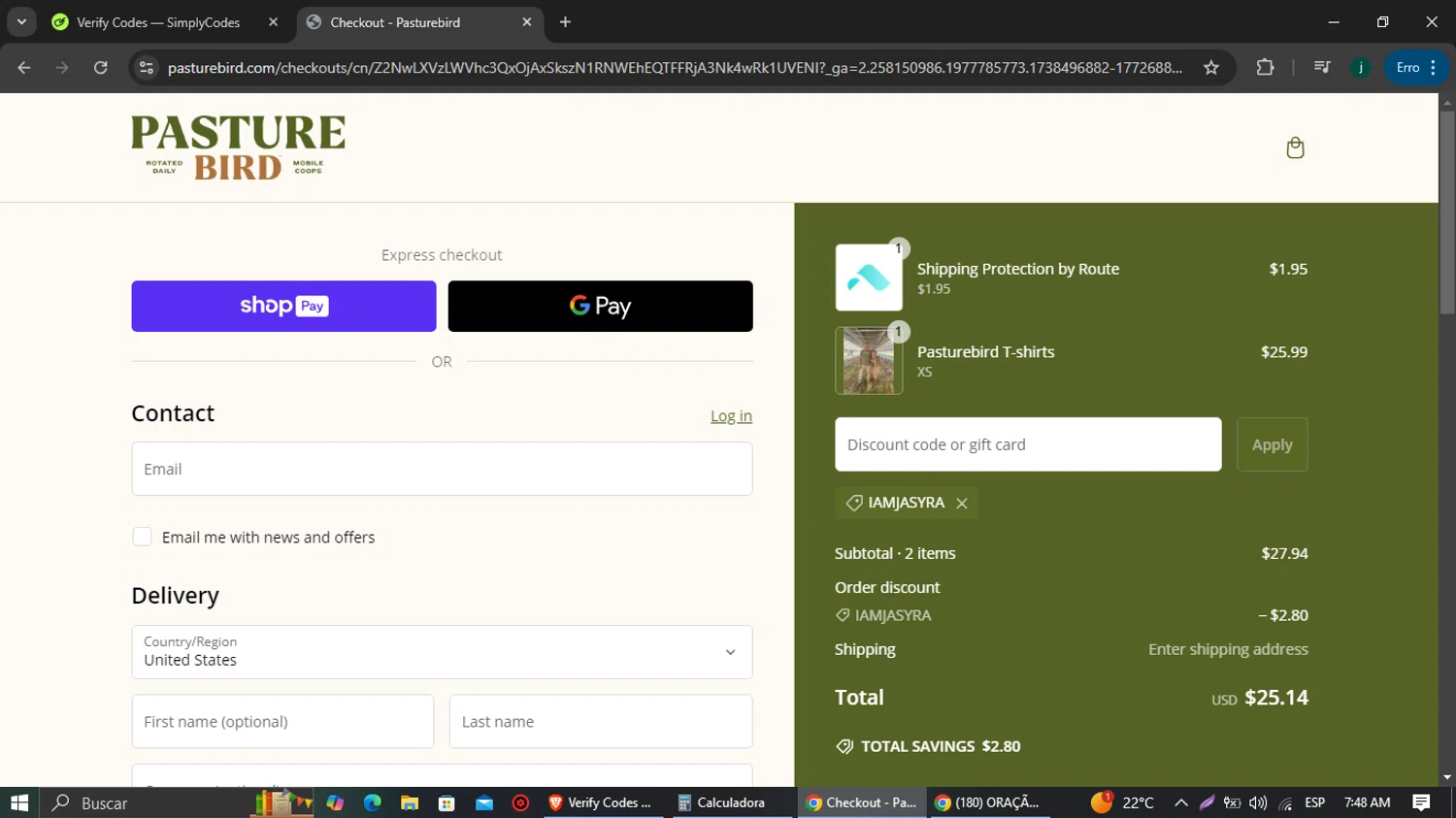Click the Discount code or gift card field
The image size is (1456, 818).
1028,444
